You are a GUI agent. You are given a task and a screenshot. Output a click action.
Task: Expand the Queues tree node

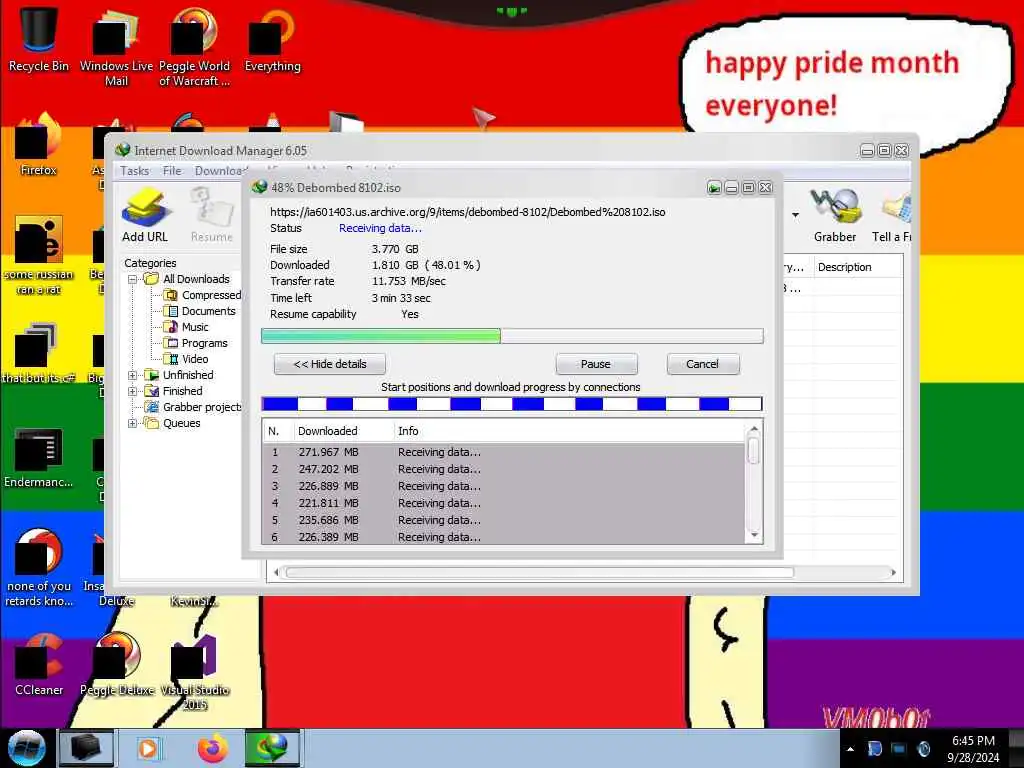(x=133, y=423)
